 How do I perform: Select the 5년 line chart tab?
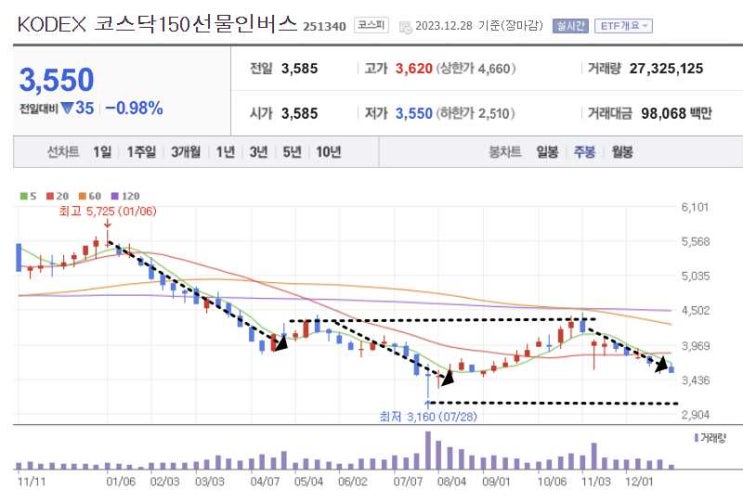[292, 152]
